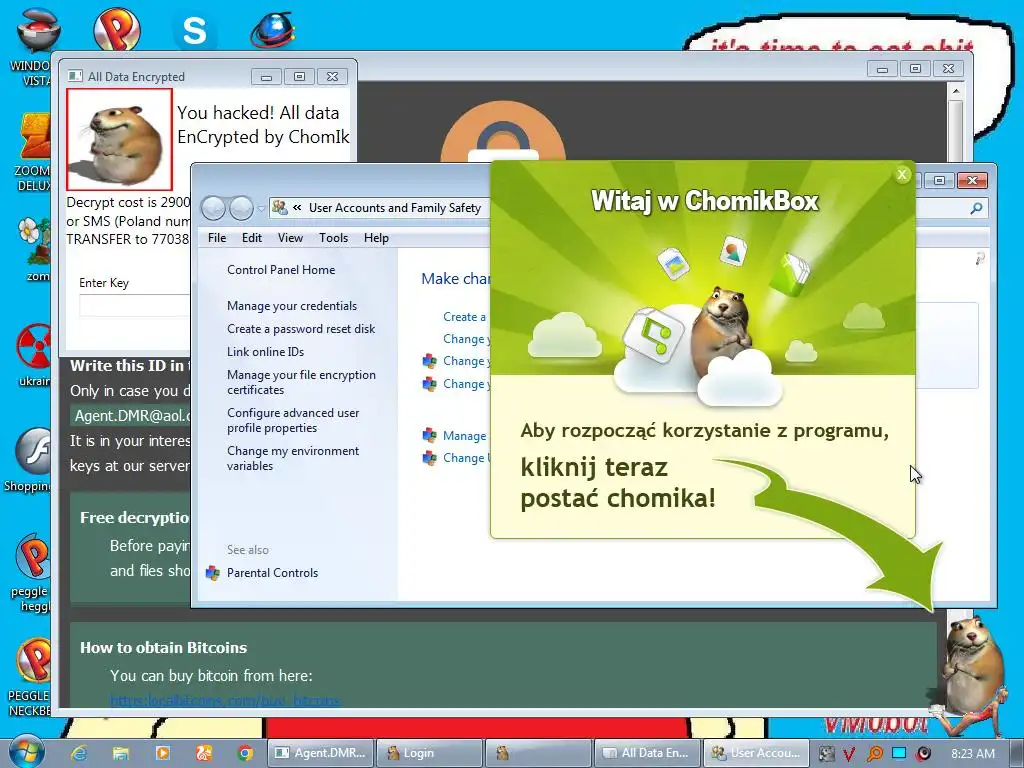Image resolution: width=1024 pixels, height=768 pixels.
Task: Maximize the All Data Encrypted window
Action: click(299, 77)
